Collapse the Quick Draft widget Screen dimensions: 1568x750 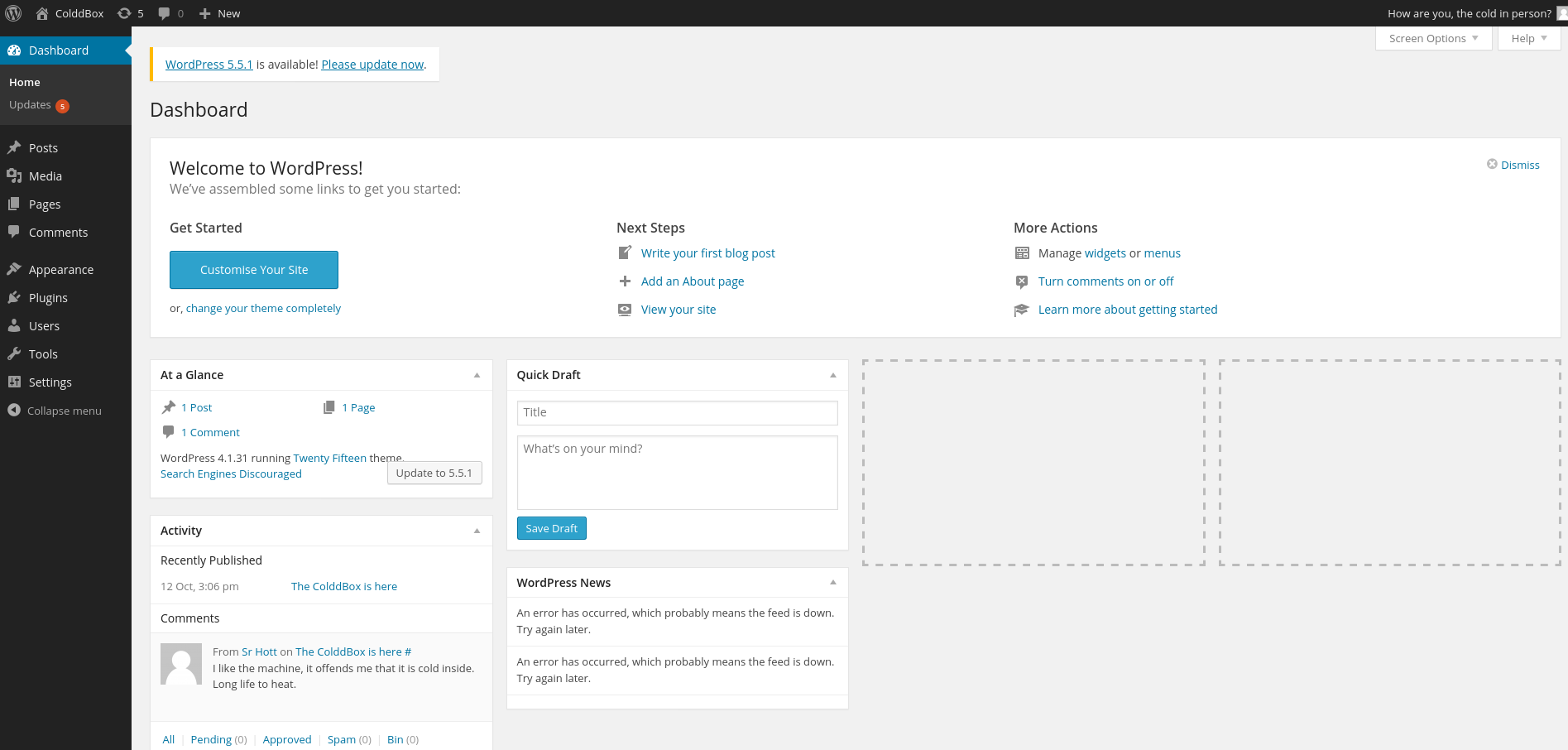point(832,375)
